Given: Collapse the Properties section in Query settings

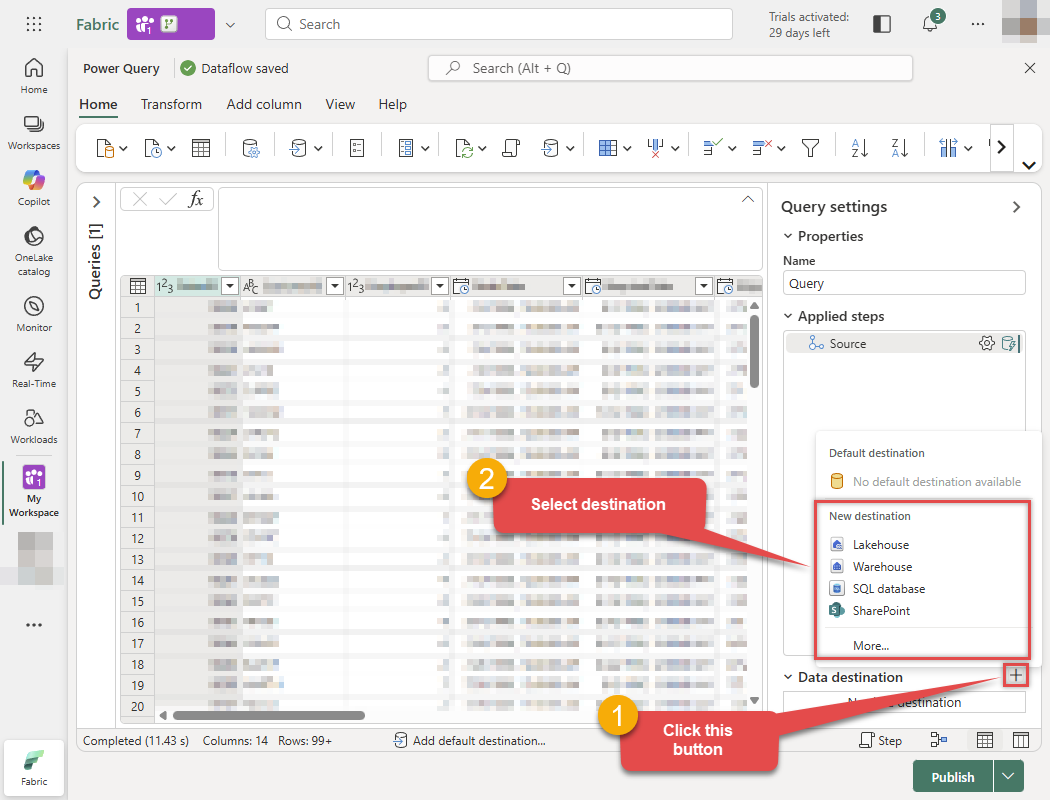Looking at the screenshot, I should [790, 236].
